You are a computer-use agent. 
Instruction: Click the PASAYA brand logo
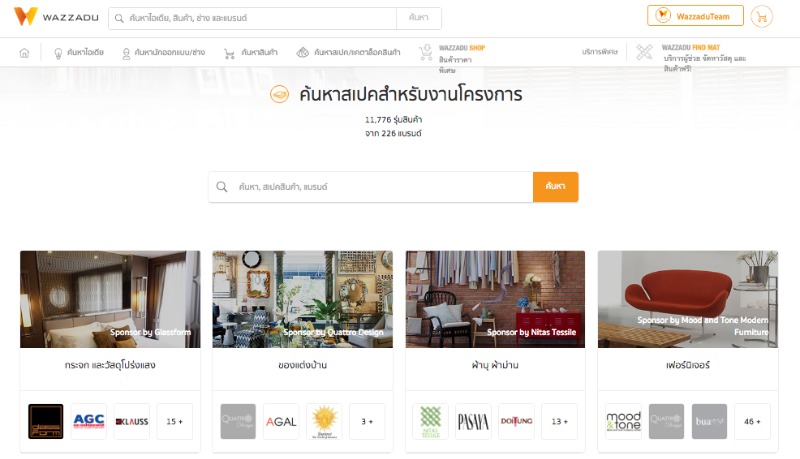(473, 421)
